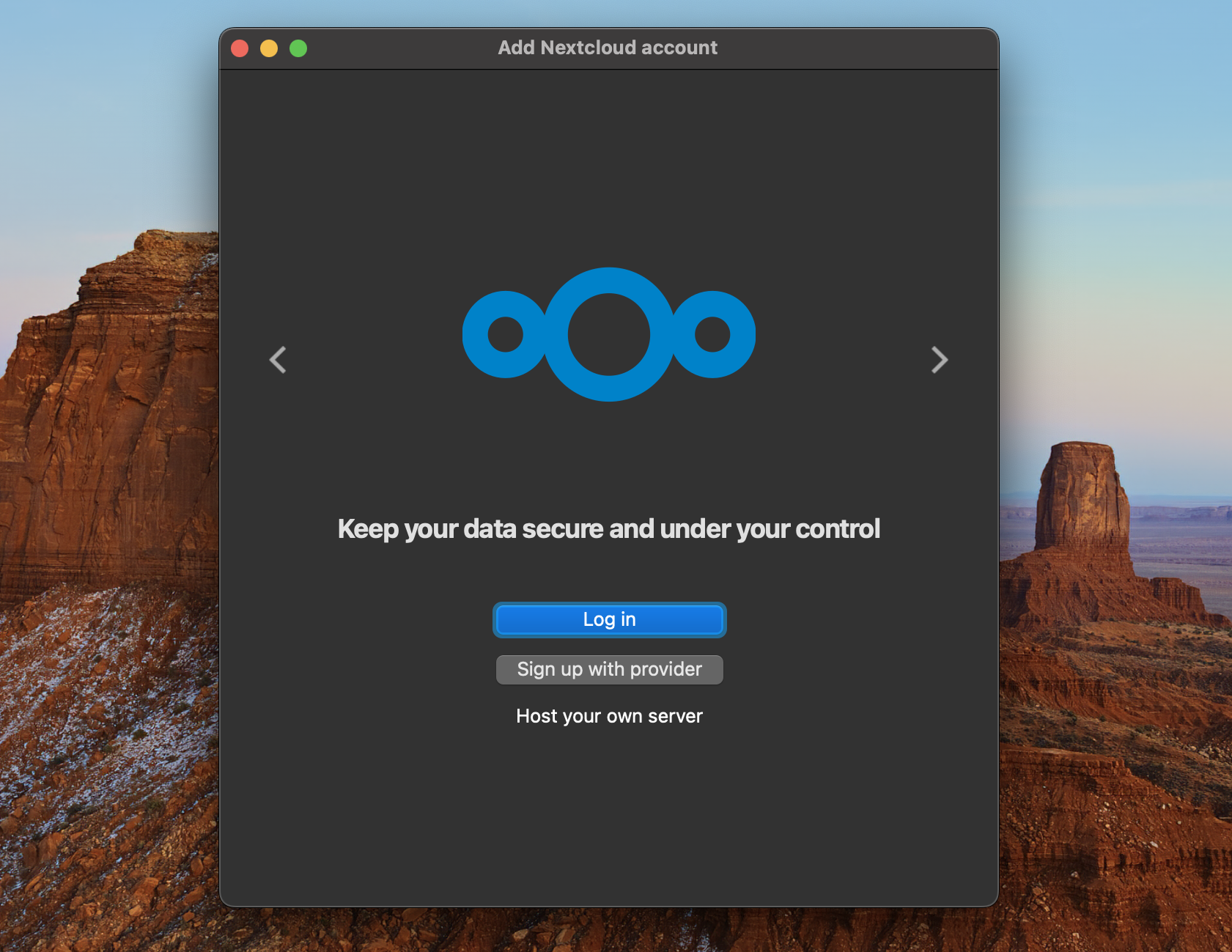Click the Nextcloud logo image
Screen dimensions: 1232x952
pos(609,334)
